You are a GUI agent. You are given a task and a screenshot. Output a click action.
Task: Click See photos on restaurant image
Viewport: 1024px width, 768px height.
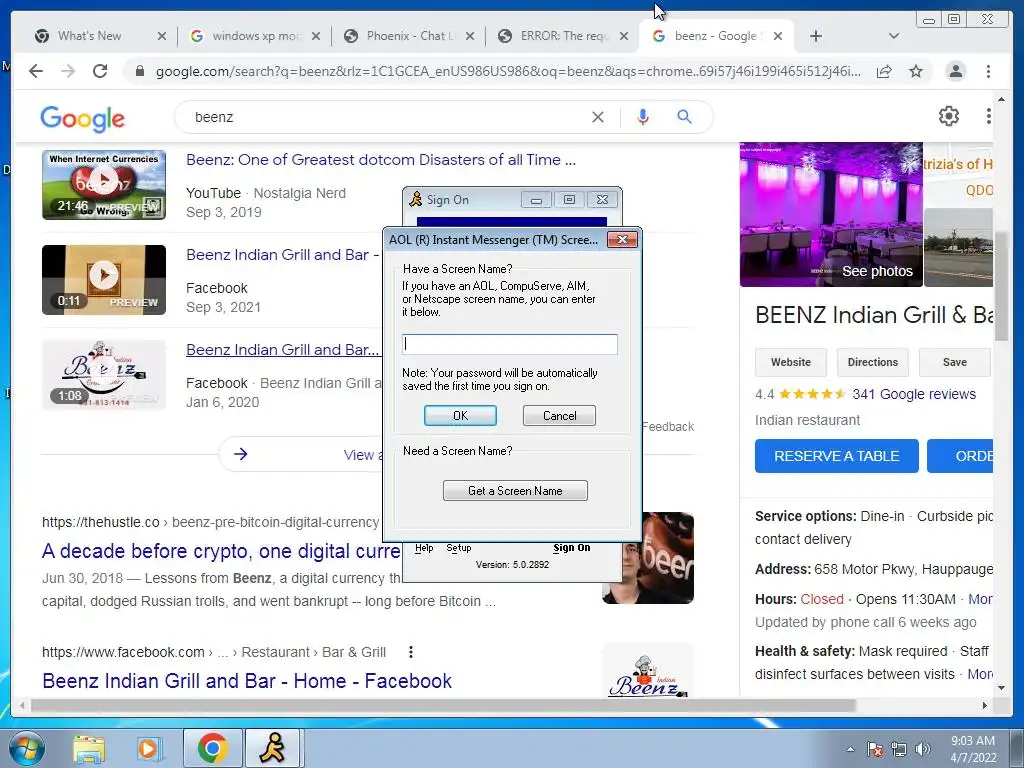877,271
